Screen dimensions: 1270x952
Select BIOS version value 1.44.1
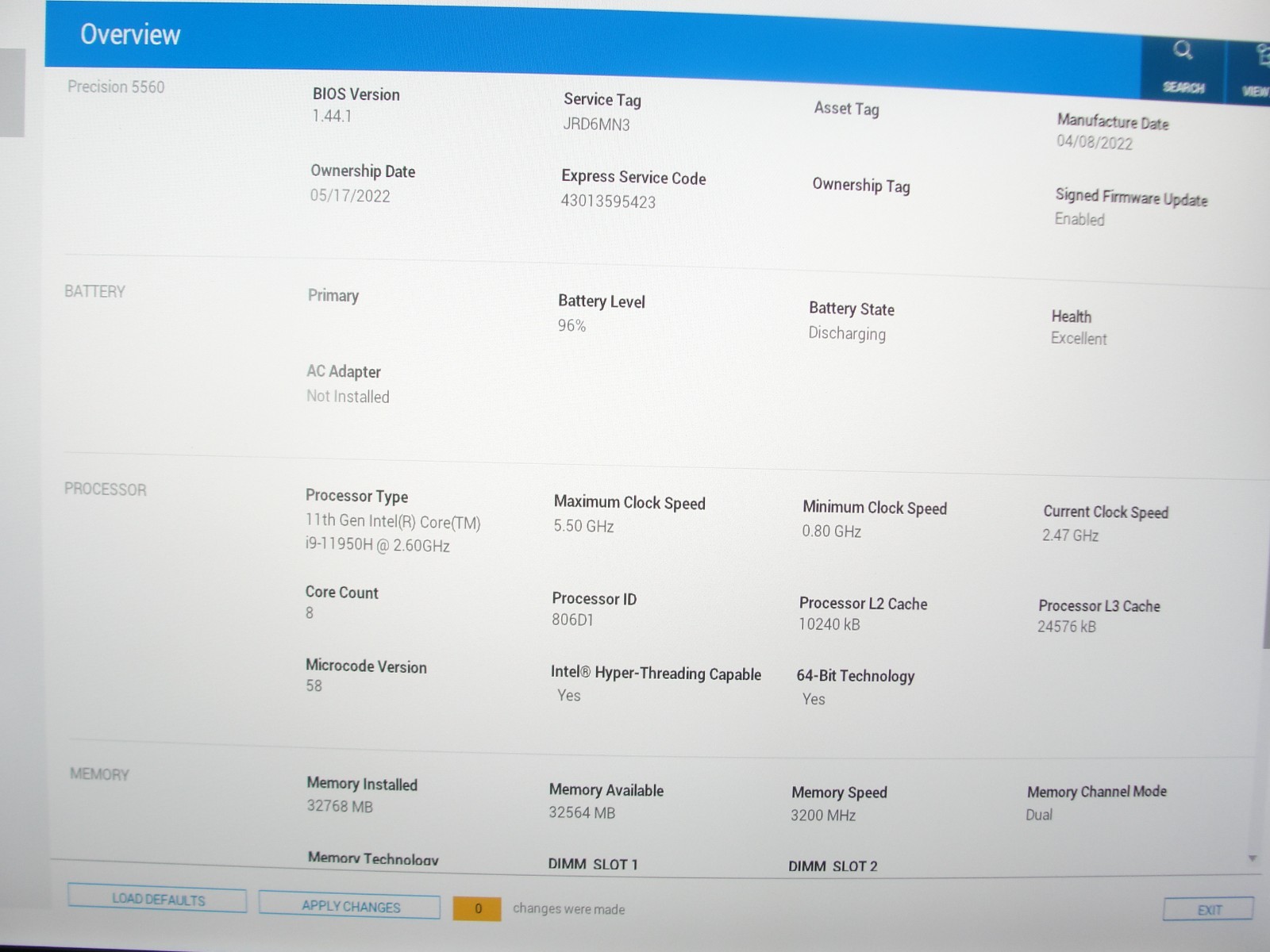pyautogui.click(x=332, y=116)
